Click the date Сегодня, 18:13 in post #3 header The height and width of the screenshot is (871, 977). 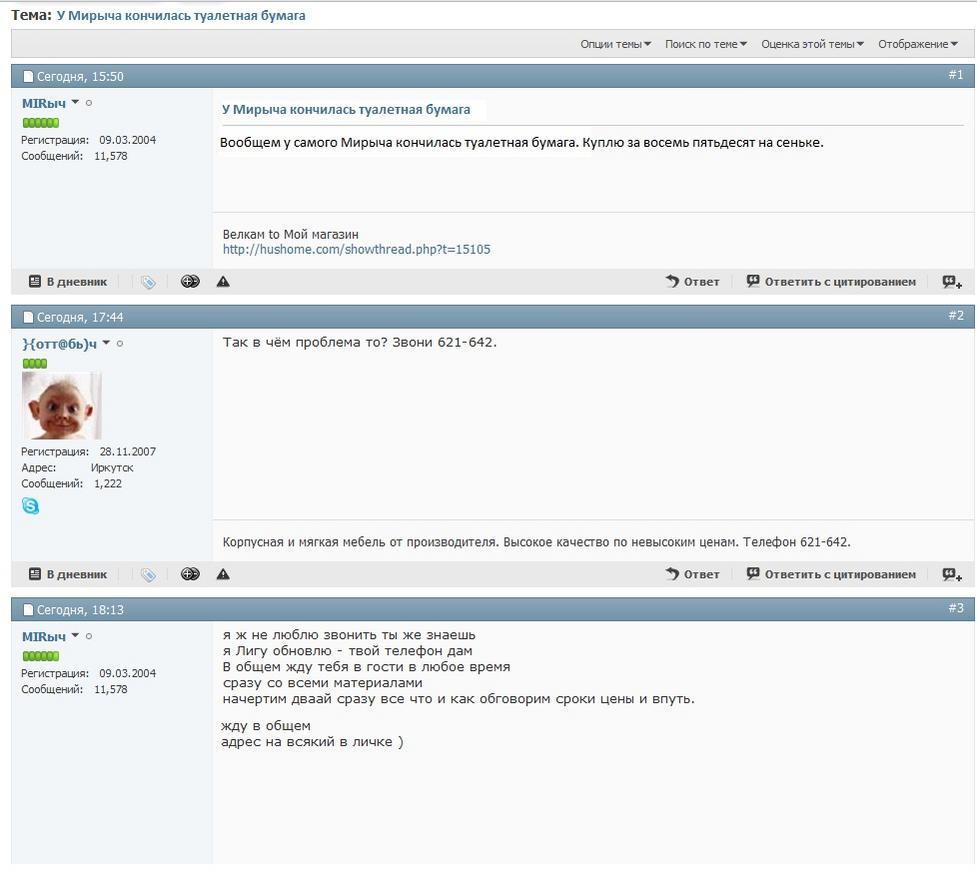click(x=80, y=609)
